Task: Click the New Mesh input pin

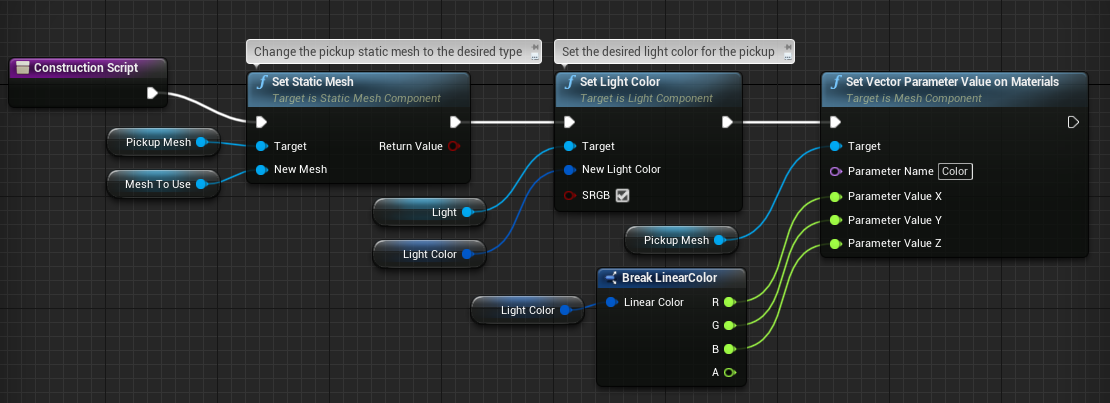Action: (x=261, y=169)
